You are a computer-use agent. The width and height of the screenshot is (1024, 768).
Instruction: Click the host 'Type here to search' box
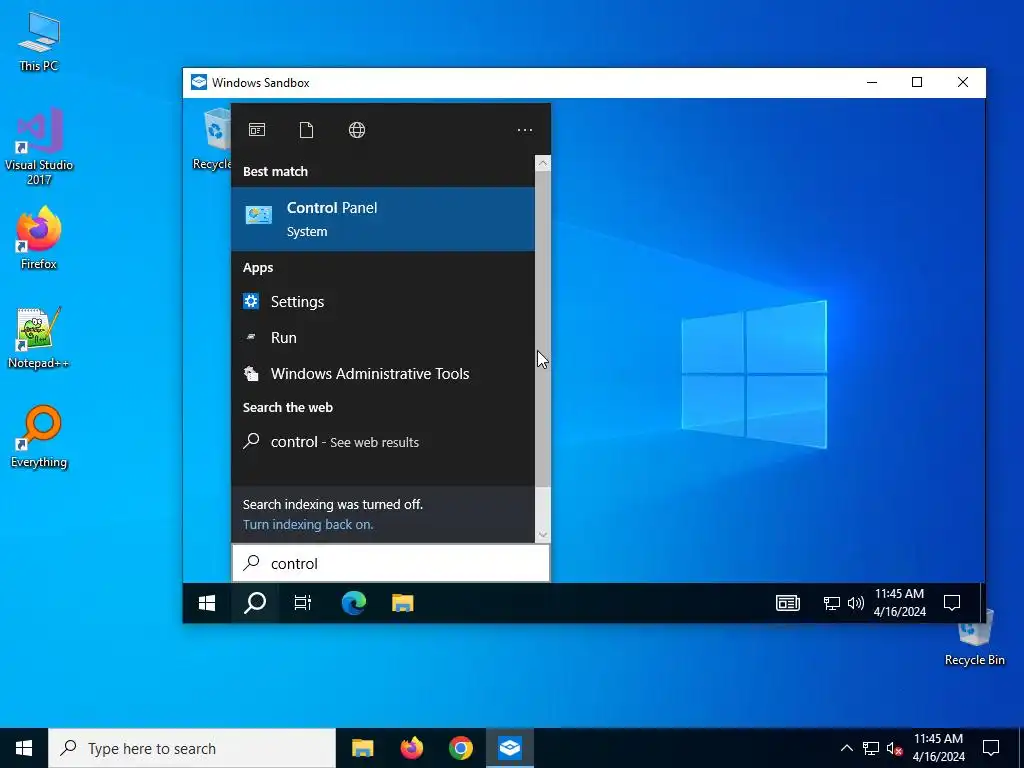[x=192, y=748]
